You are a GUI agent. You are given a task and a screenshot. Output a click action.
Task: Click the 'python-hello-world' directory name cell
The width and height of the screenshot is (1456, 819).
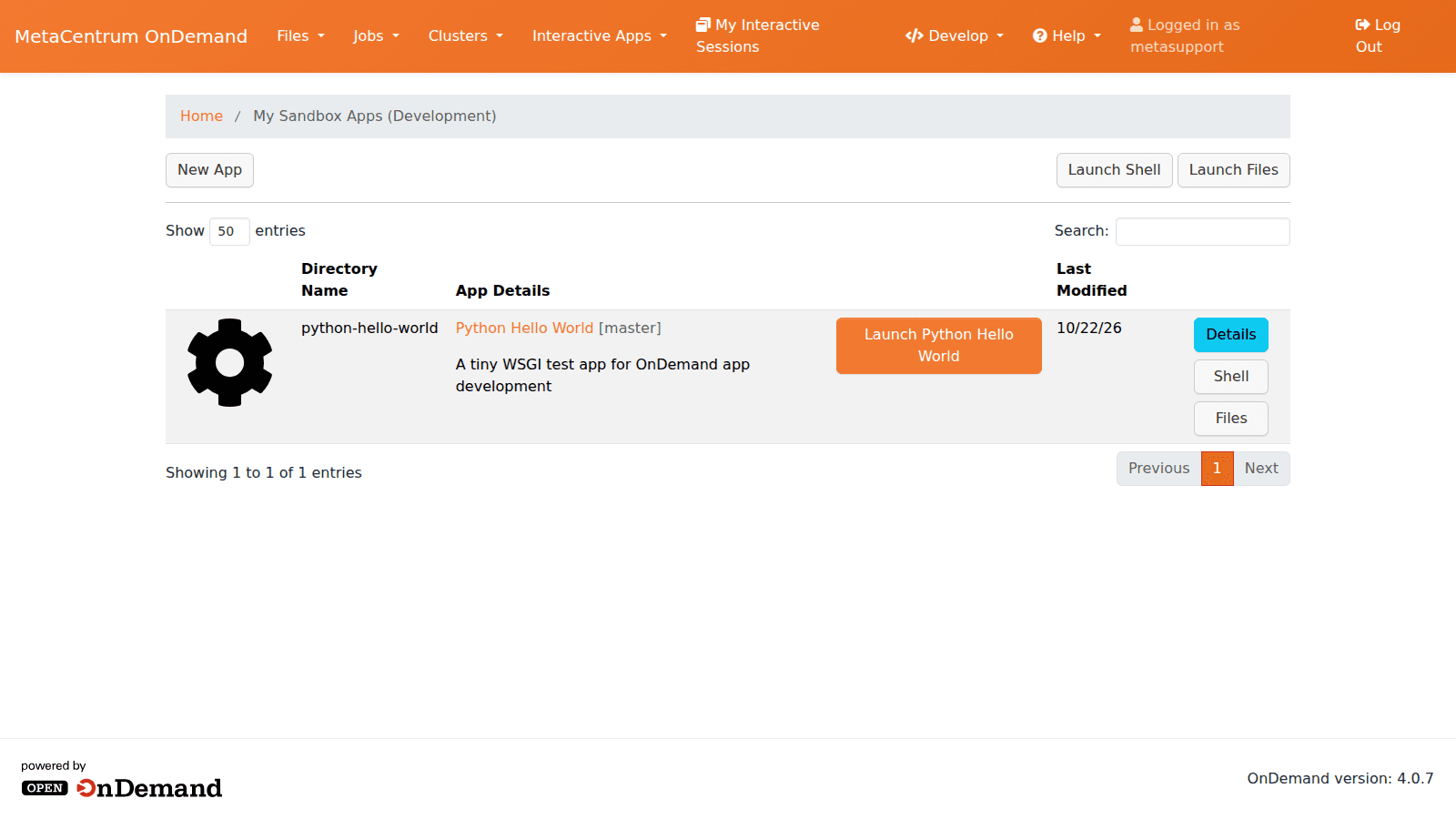point(369,329)
